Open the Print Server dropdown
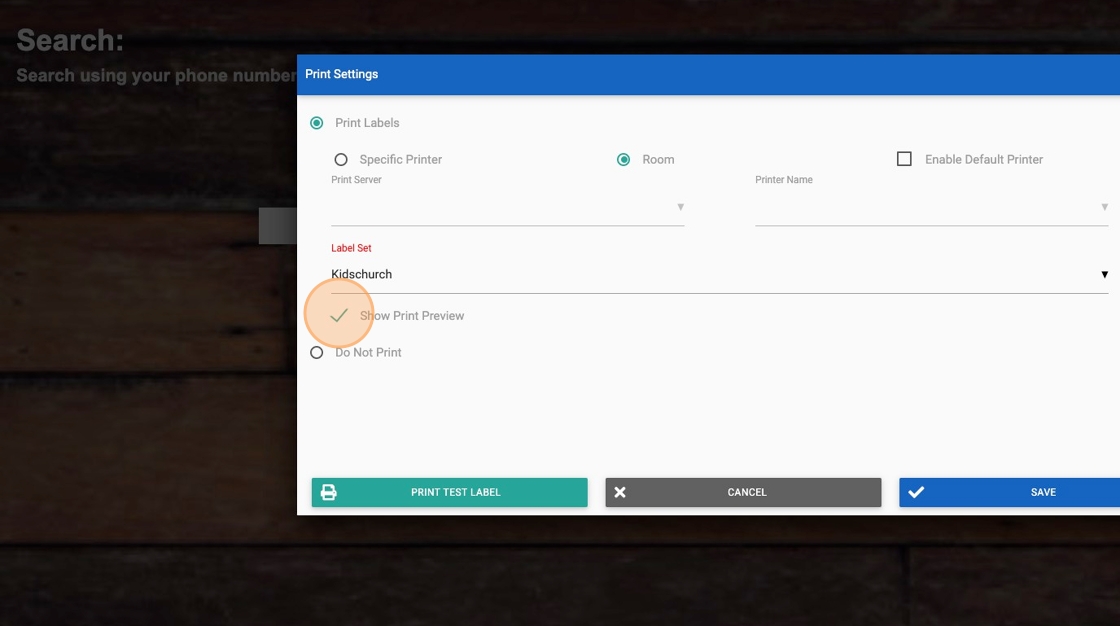 507,207
